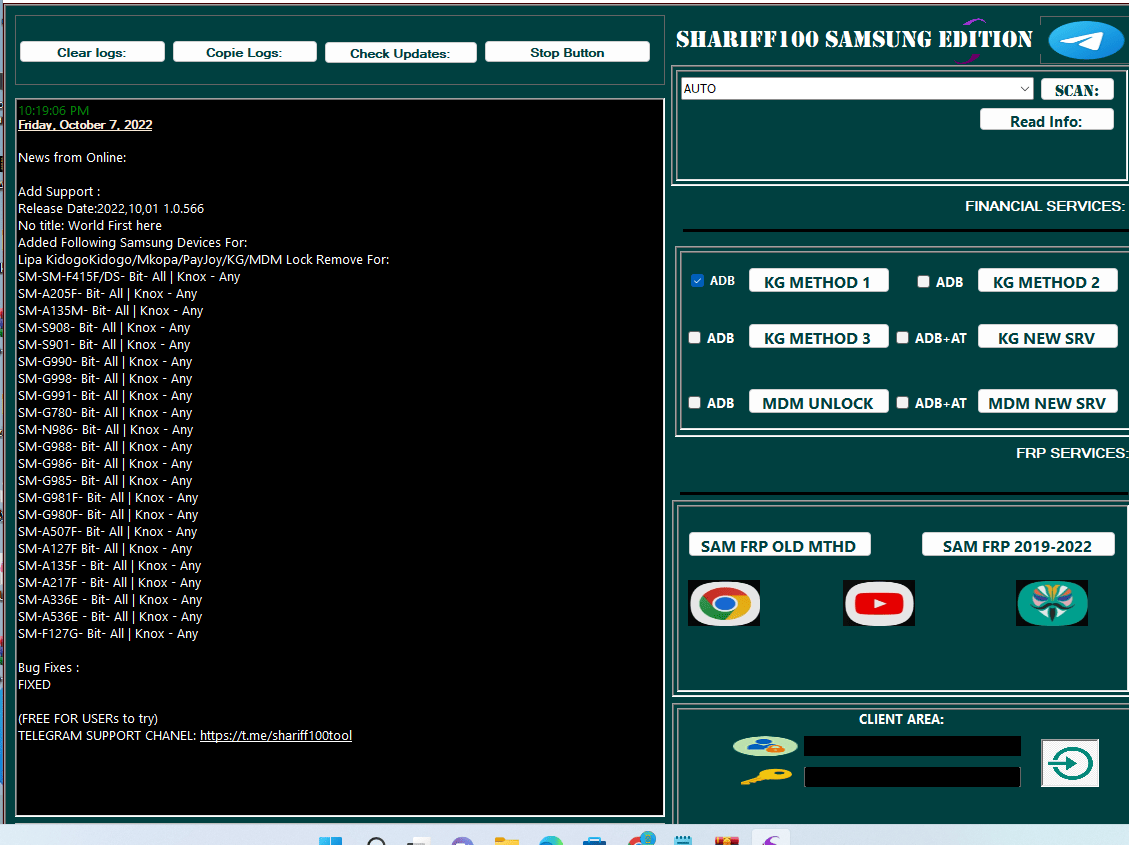The image size is (1129, 845).
Task: Check the ADB box beside MDM Unlock
Action: point(695,403)
